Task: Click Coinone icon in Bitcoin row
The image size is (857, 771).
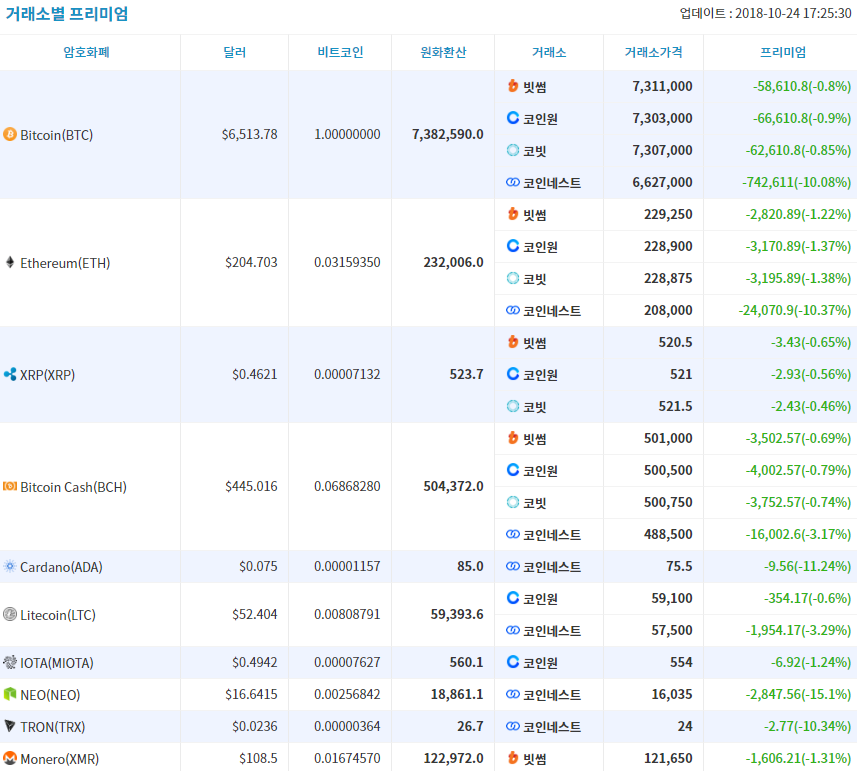Action: [x=513, y=117]
